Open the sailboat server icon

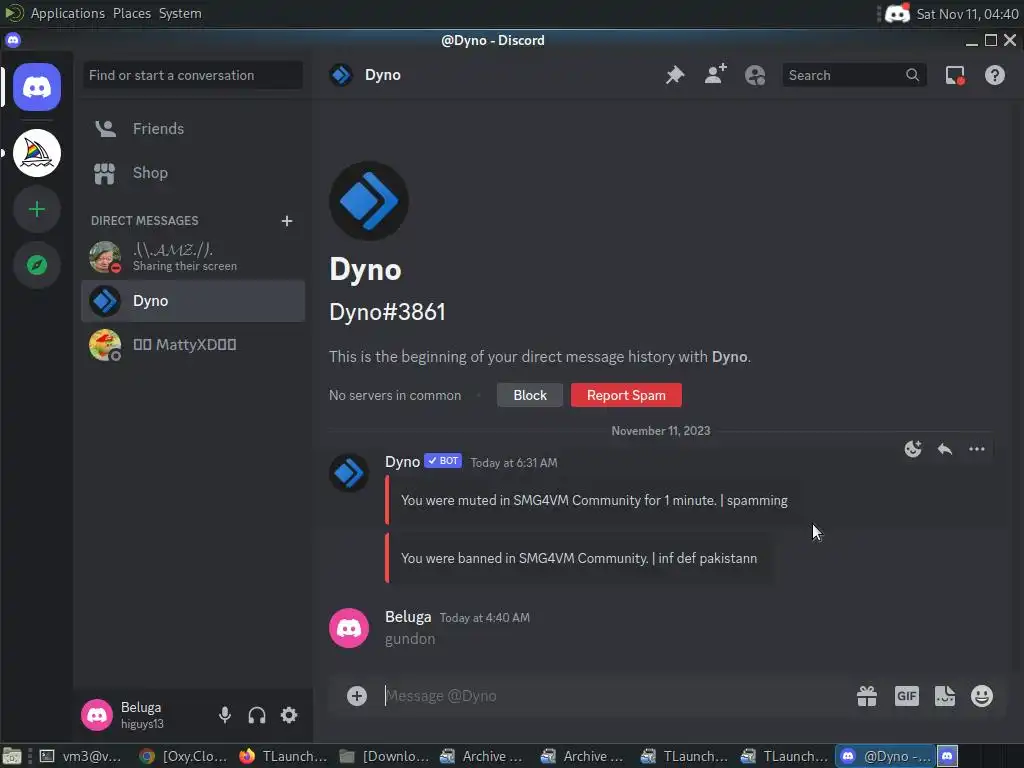[37, 153]
